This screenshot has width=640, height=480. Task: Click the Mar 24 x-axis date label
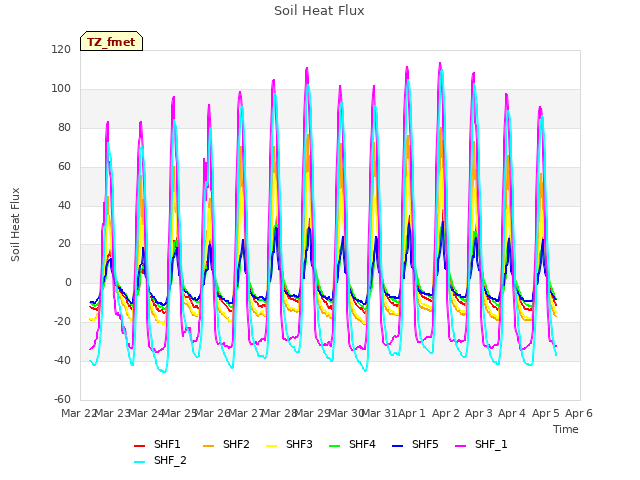tap(145, 413)
